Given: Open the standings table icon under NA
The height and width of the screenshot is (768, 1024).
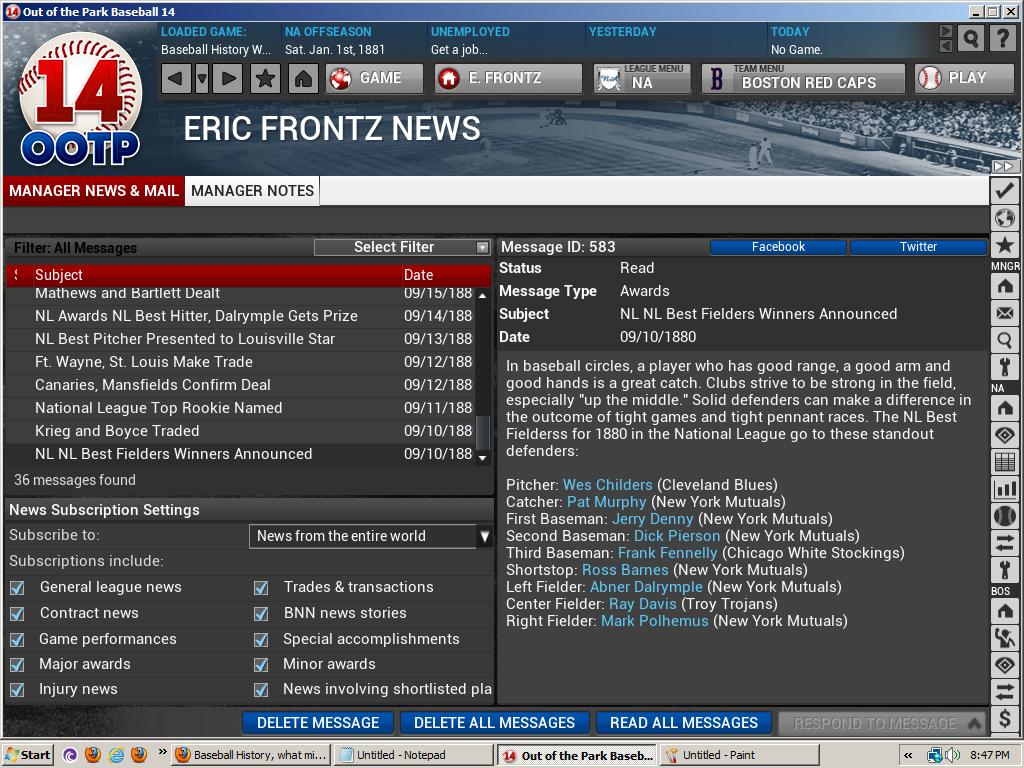Looking at the screenshot, I should pos(1004,462).
